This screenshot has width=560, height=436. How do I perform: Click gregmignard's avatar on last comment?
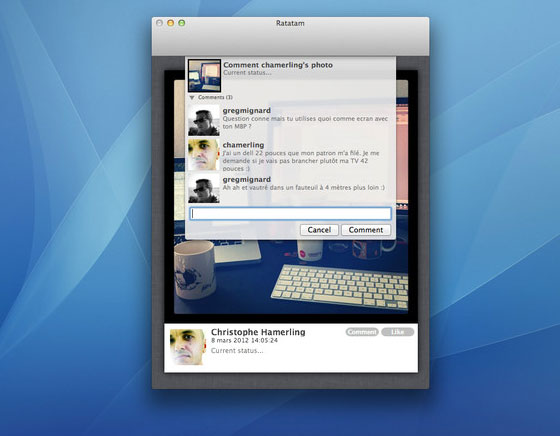coord(204,188)
